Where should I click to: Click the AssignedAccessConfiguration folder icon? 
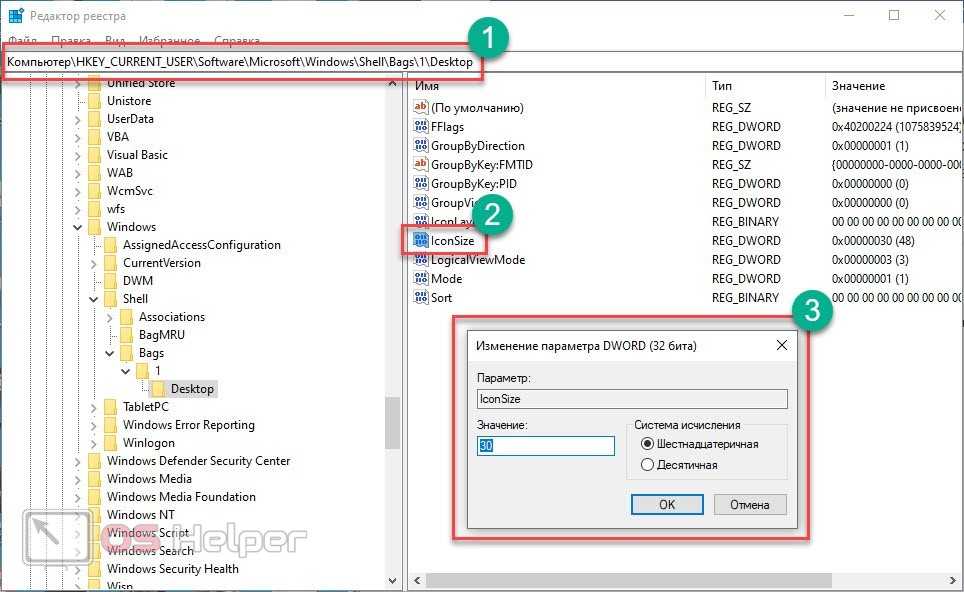tap(111, 245)
